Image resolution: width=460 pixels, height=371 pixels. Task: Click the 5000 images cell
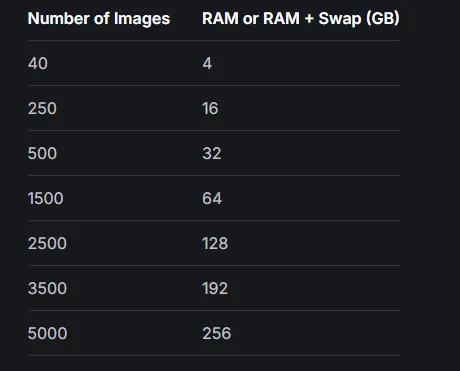[48, 333]
